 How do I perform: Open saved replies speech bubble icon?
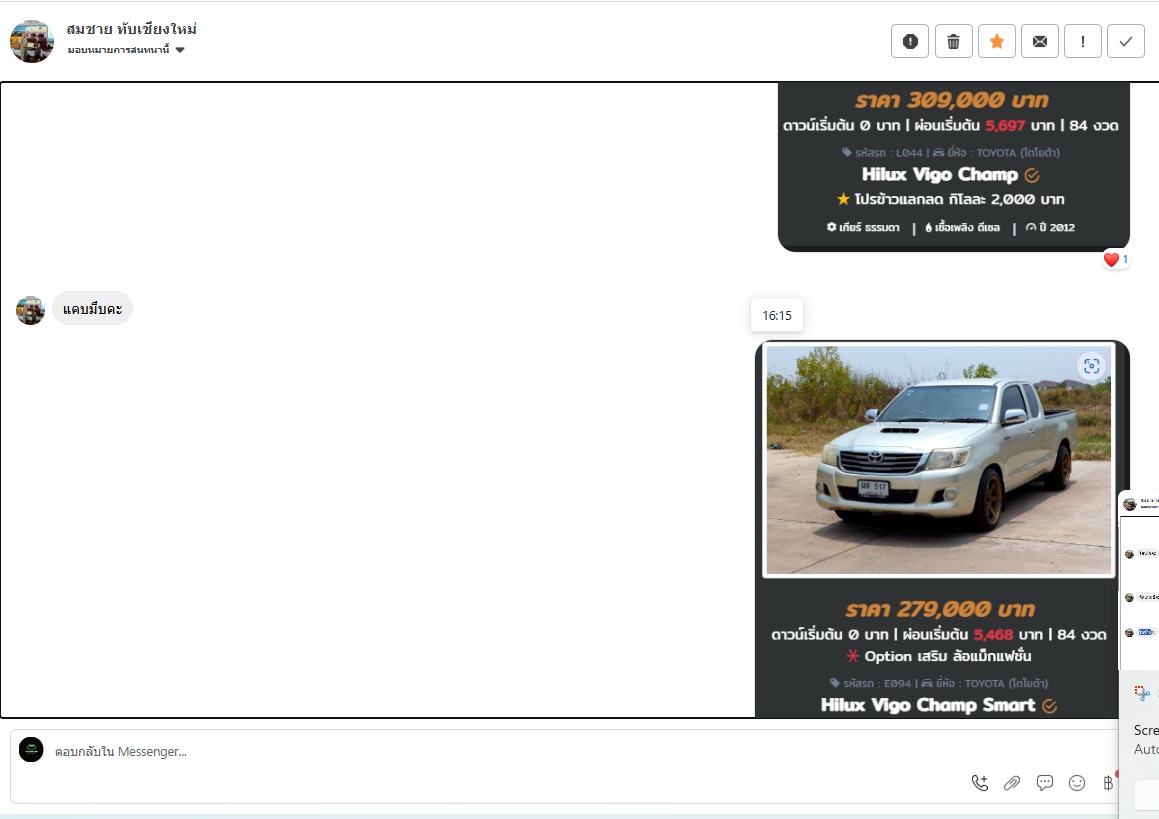pyautogui.click(x=1045, y=783)
